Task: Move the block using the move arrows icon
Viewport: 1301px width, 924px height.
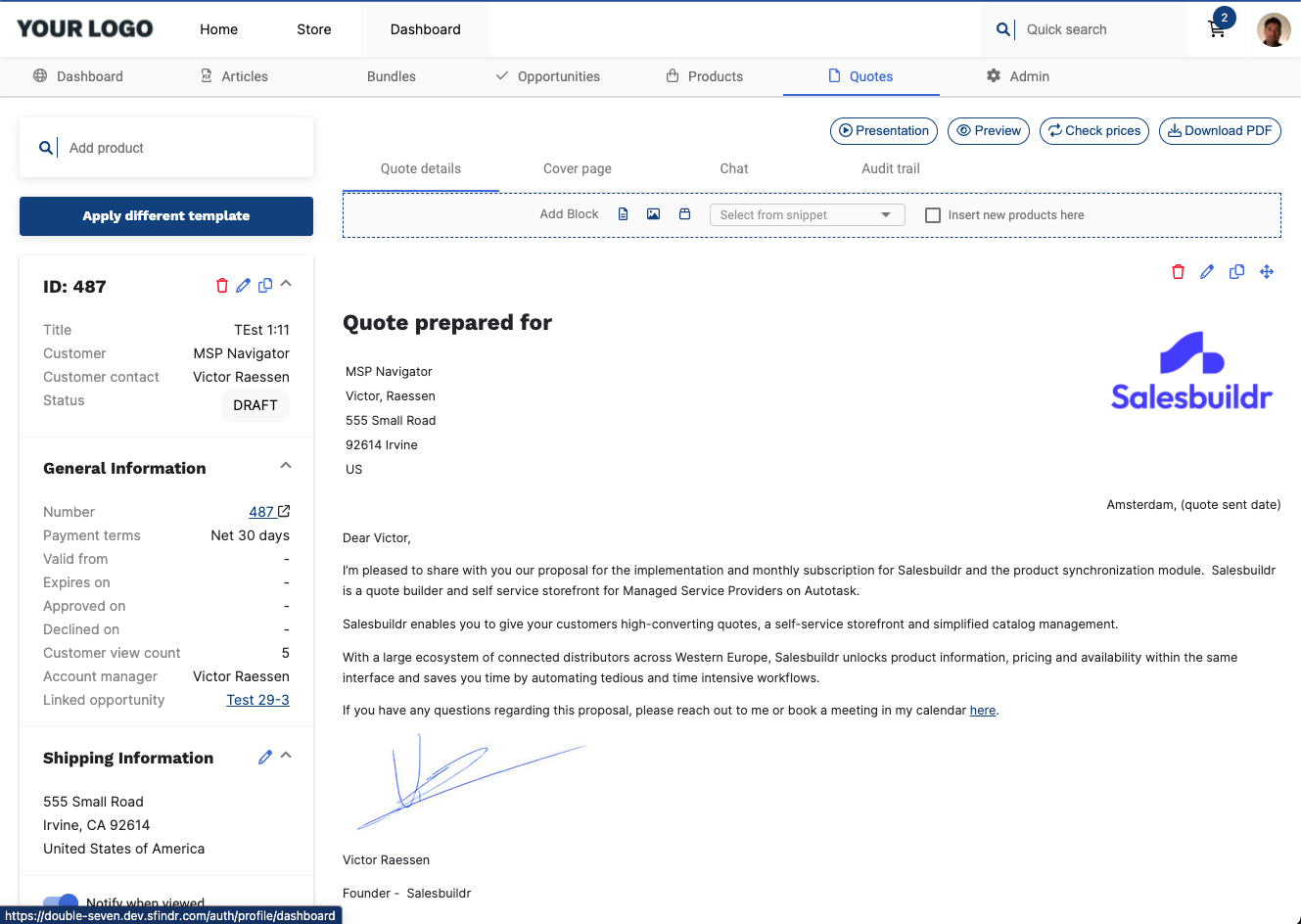Action: tap(1267, 272)
